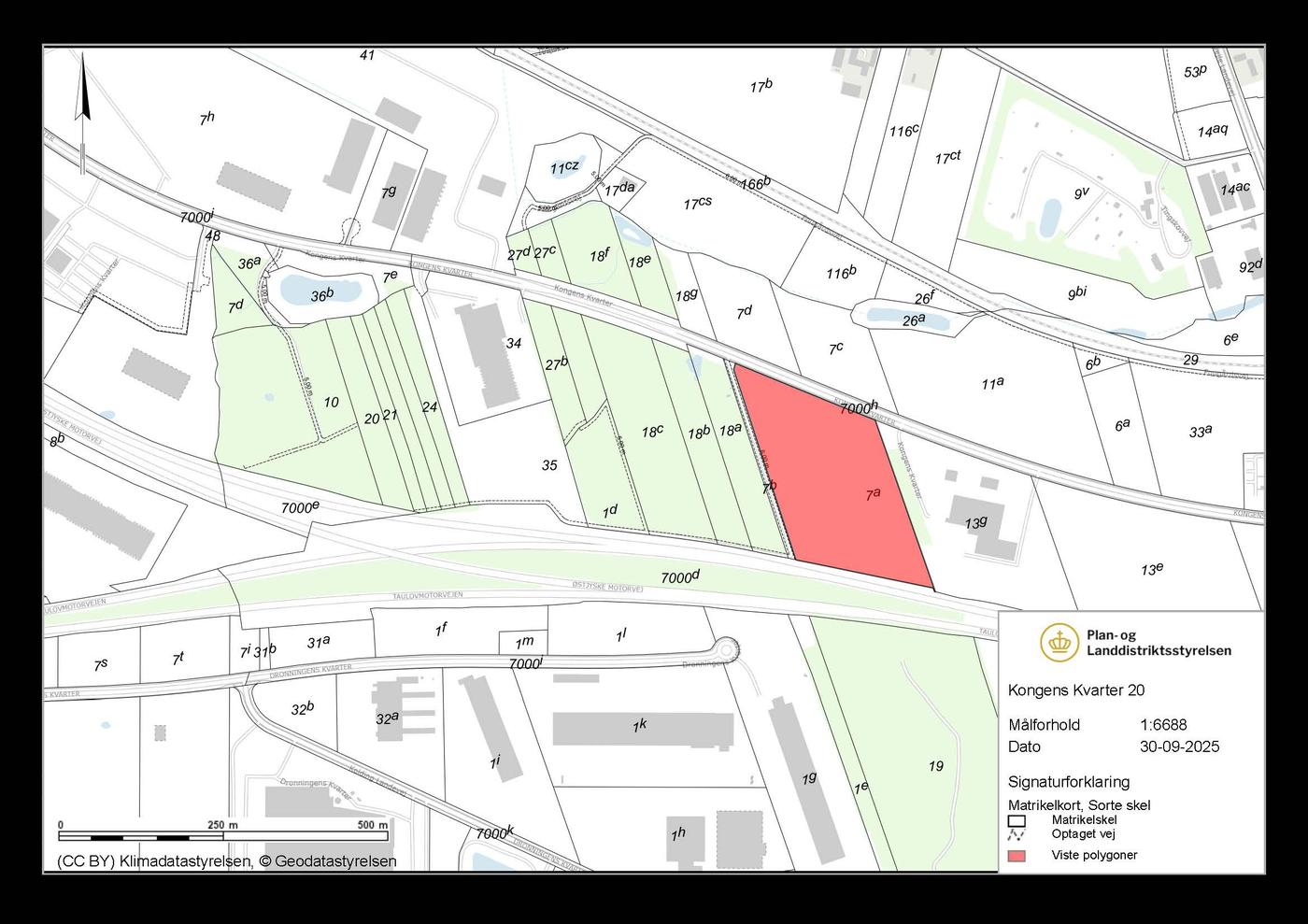Click the red Viste polygoner legend swatch

pos(1017,855)
